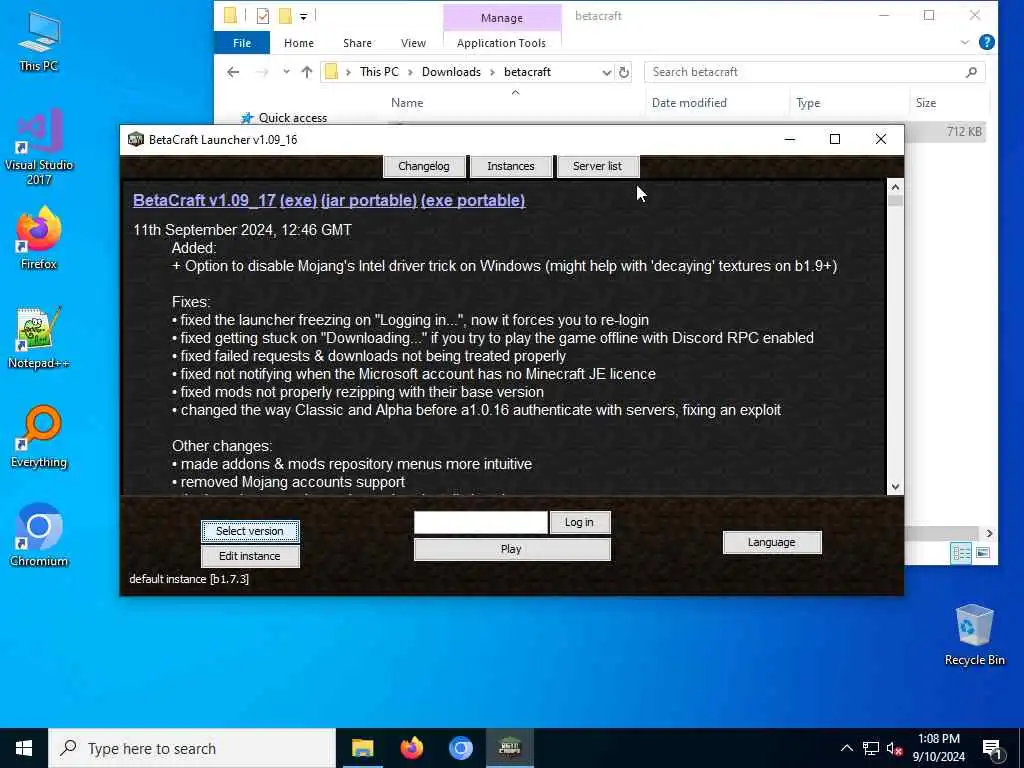The width and height of the screenshot is (1024, 768).
Task: Click the Edit instance button
Action: 250,556
